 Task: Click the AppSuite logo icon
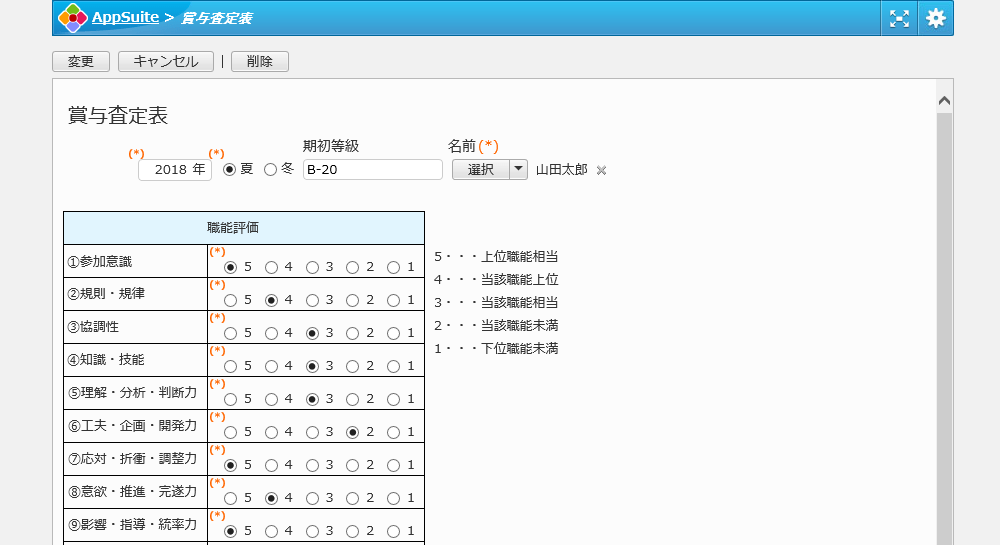72,17
